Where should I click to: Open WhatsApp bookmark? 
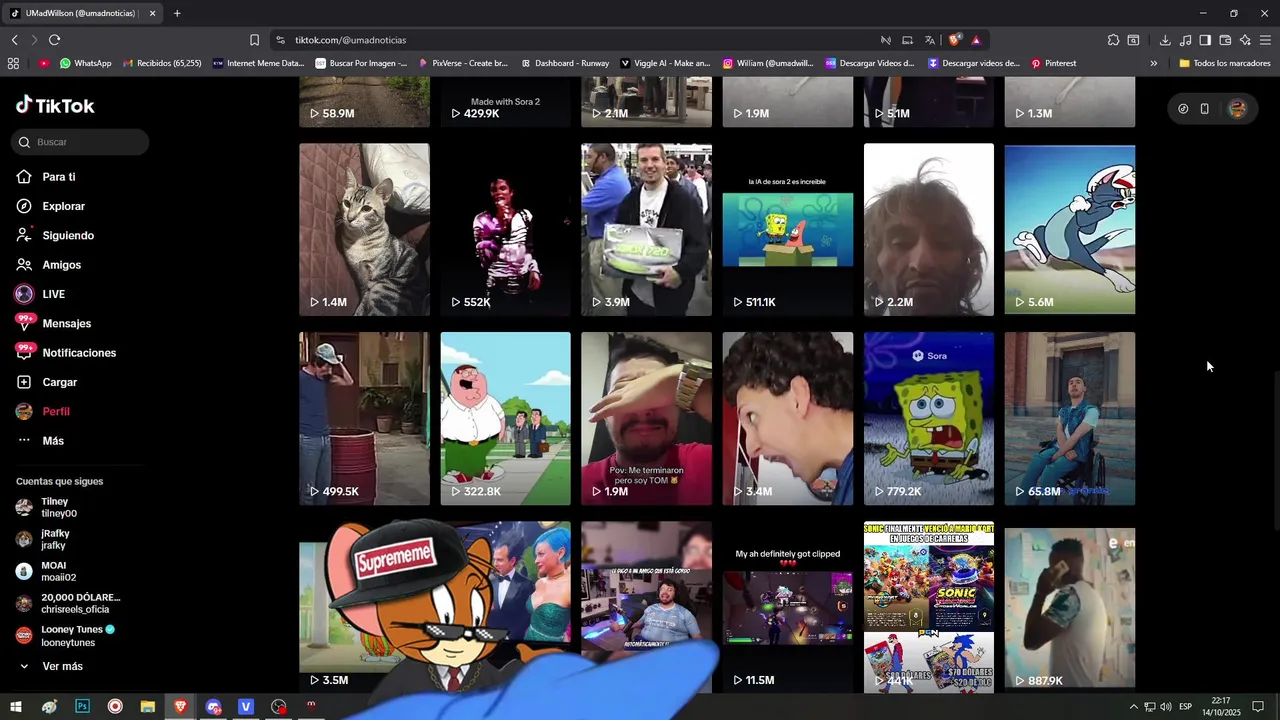[86, 63]
